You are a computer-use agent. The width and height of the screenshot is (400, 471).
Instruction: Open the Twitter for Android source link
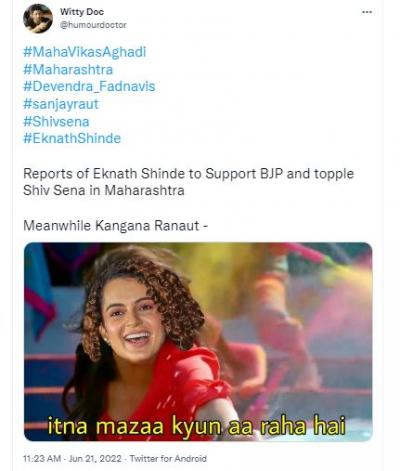coord(168,459)
